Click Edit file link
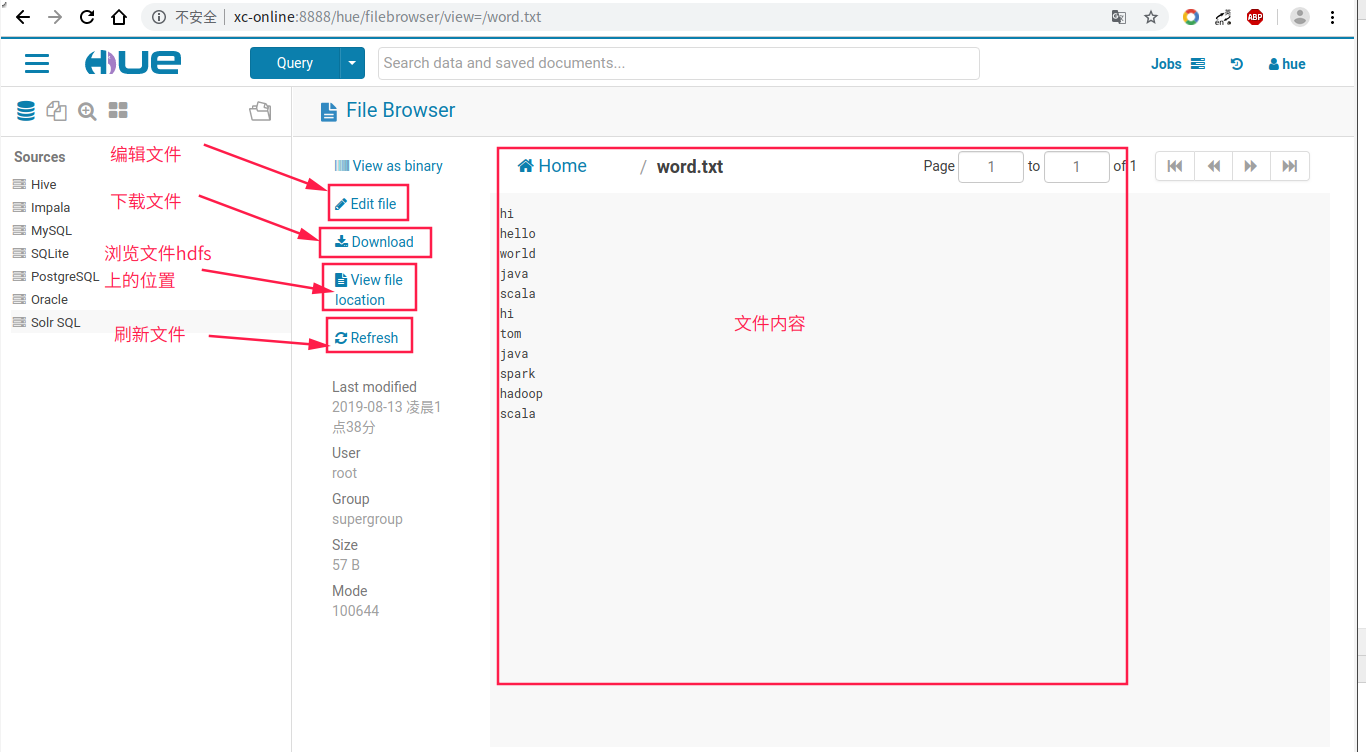This screenshot has height=752, width=1366. pyautogui.click(x=366, y=204)
